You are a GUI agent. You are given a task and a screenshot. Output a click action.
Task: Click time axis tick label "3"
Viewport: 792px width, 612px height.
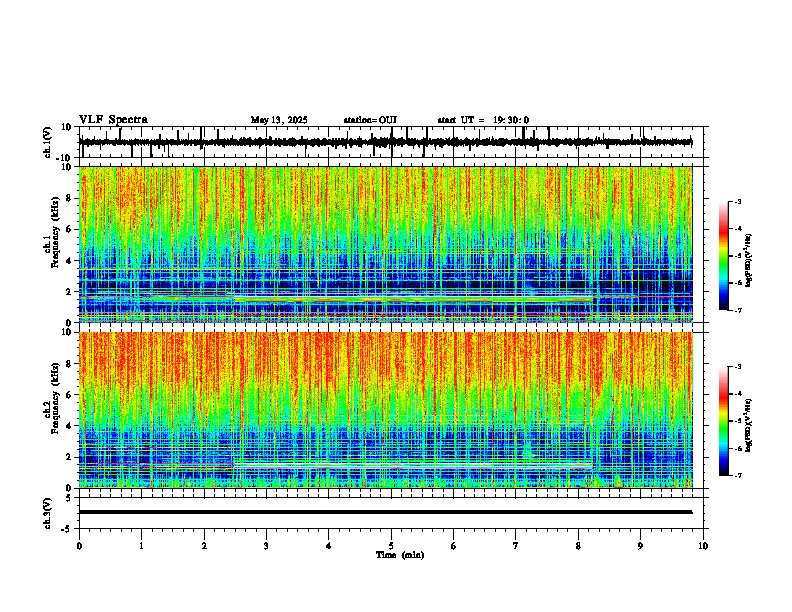266,546
